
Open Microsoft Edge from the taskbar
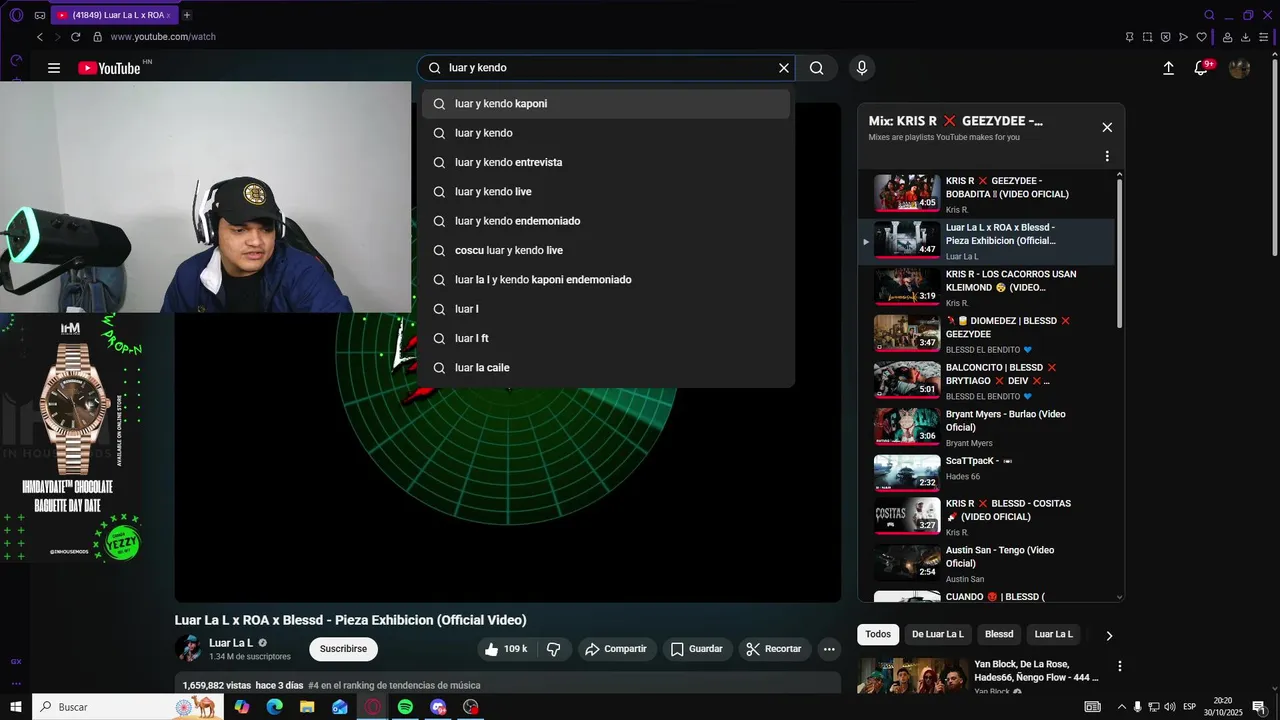point(274,707)
